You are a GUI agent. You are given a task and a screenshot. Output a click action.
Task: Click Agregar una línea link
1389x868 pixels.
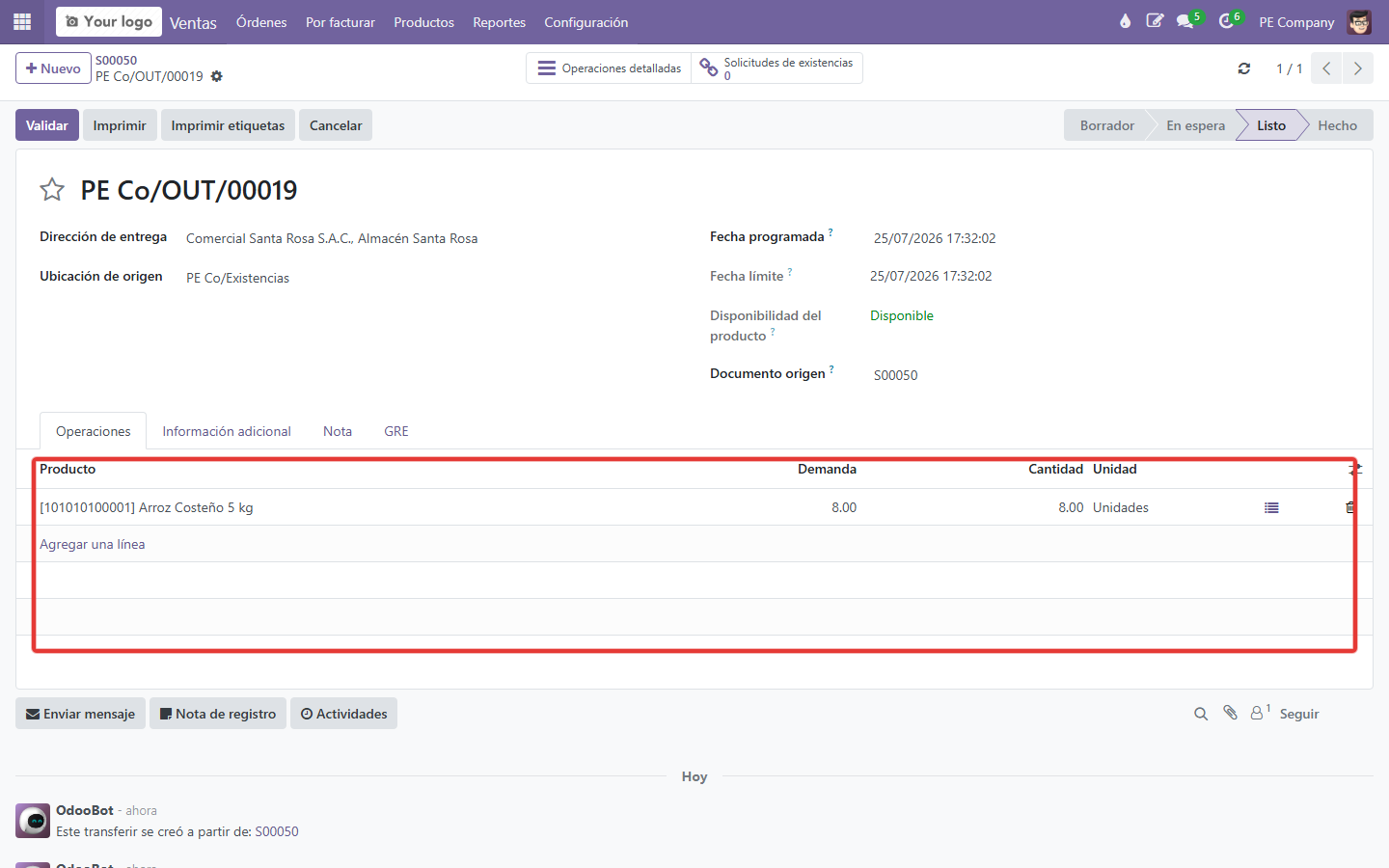[93, 544]
